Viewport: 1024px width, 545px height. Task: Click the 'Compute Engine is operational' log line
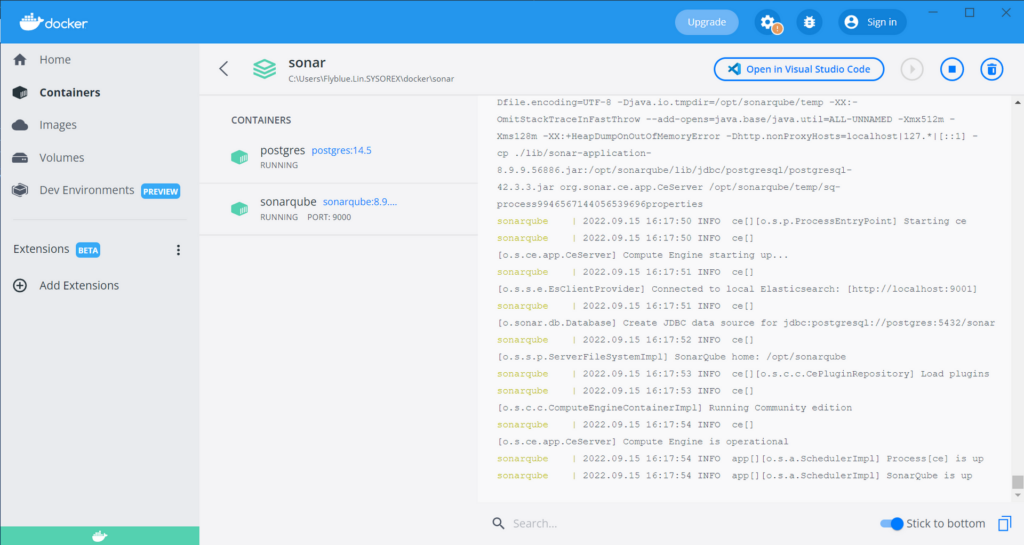(643, 442)
